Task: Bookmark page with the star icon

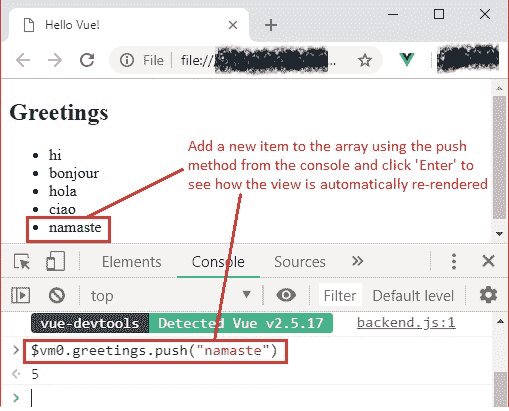Action: pos(365,60)
